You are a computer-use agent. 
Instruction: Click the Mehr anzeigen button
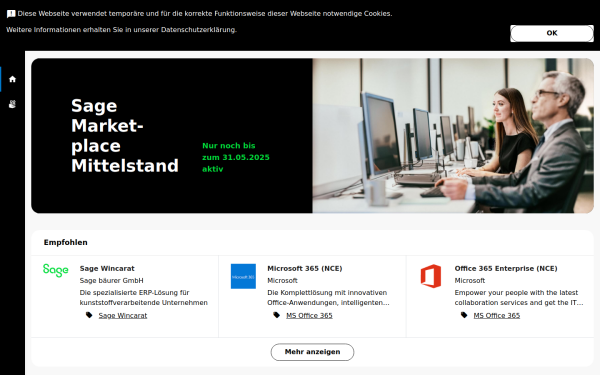(312, 352)
